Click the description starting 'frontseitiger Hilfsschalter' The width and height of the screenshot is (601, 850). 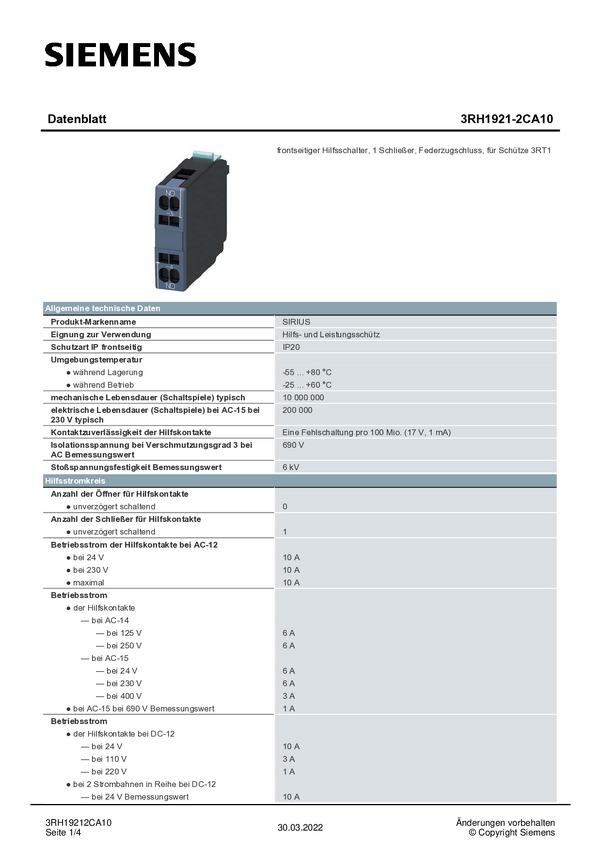point(413,150)
